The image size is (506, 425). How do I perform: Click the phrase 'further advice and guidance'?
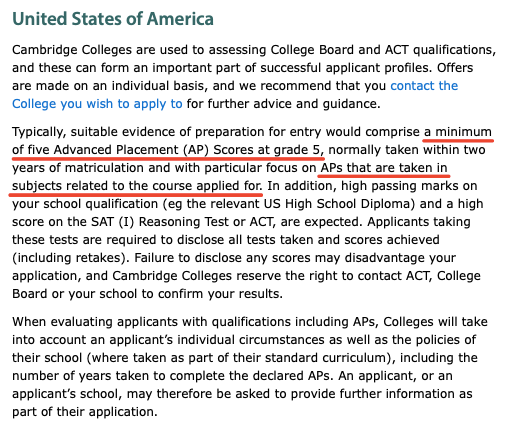coord(292,104)
